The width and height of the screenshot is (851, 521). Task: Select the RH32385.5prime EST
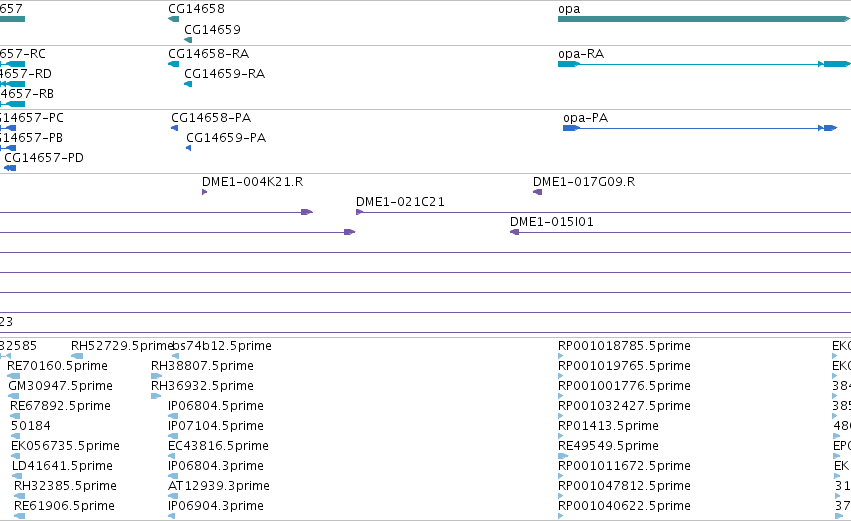(x=65, y=486)
